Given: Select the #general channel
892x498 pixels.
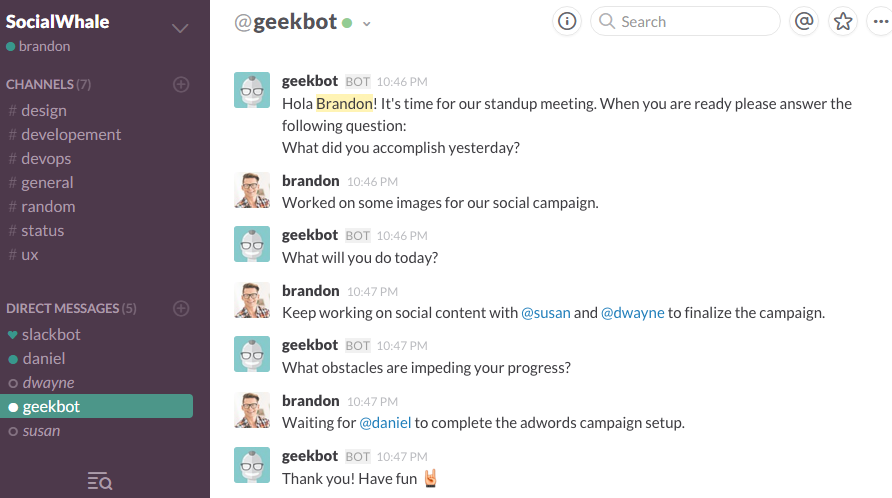Looking at the screenshot, I should pos(47,182).
